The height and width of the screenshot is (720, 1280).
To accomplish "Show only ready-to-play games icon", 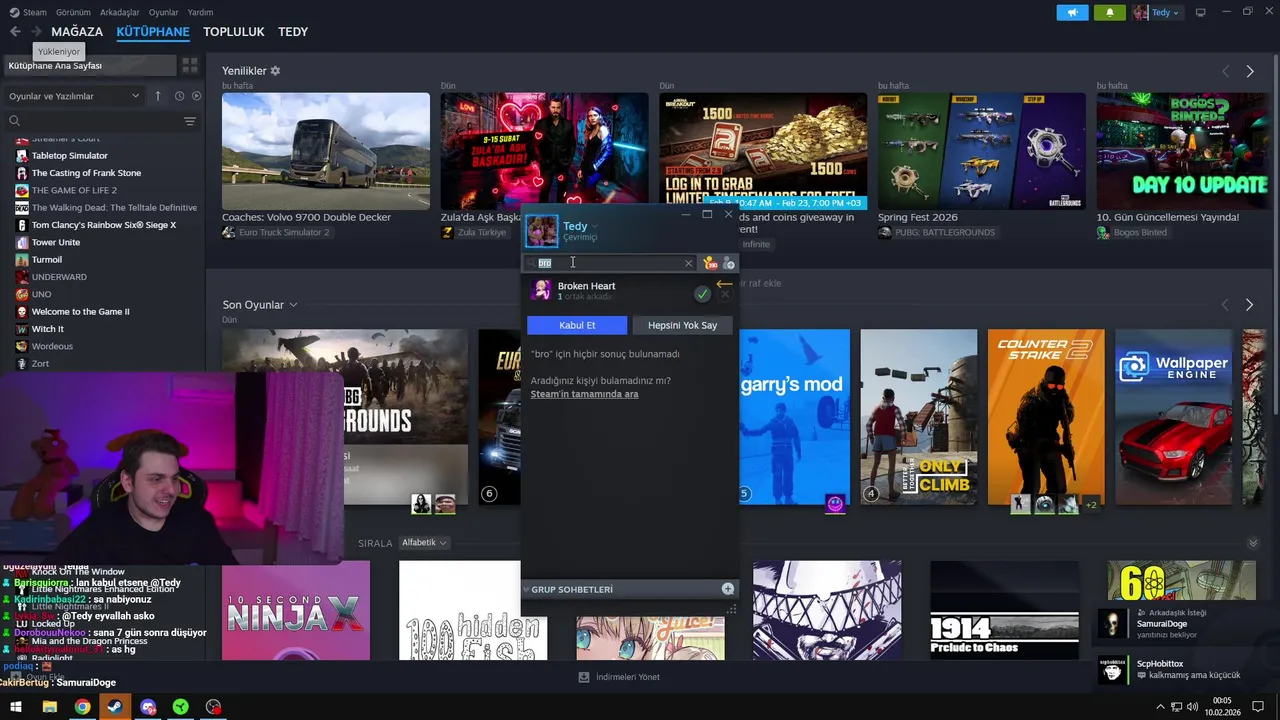I will point(196,96).
